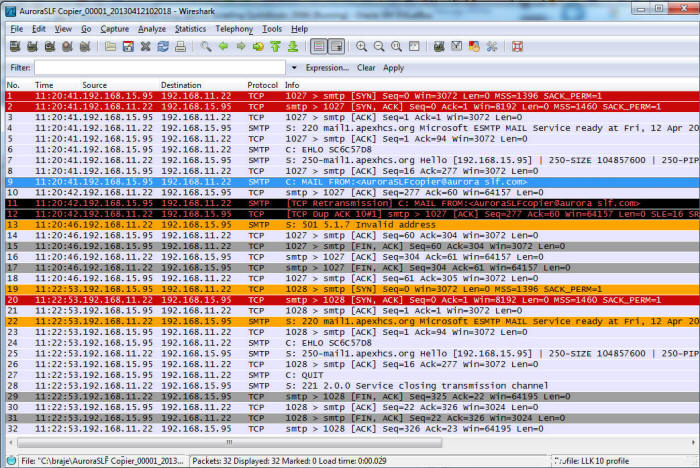Open a capture file folder icon

coord(110,46)
